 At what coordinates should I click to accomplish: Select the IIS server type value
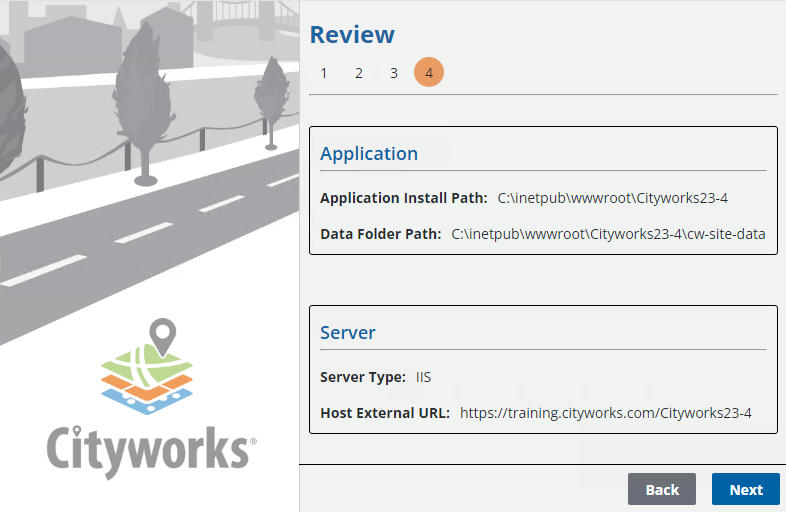423,377
